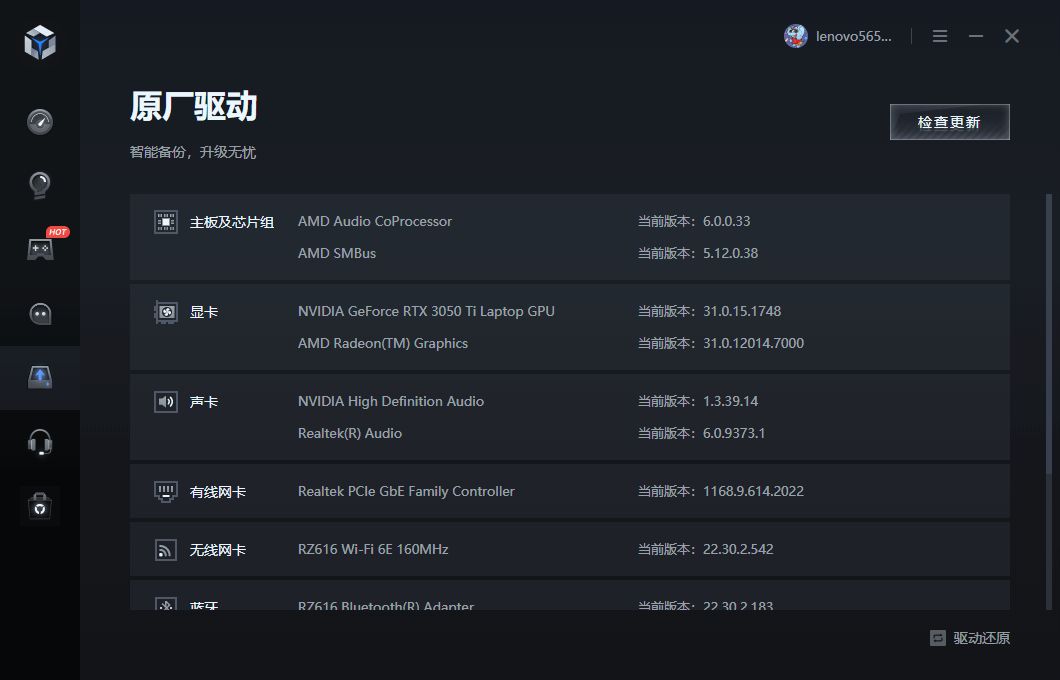Viewport: 1060px width, 680px height.
Task: Click the sound card speaker icon
Action: [x=166, y=402]
